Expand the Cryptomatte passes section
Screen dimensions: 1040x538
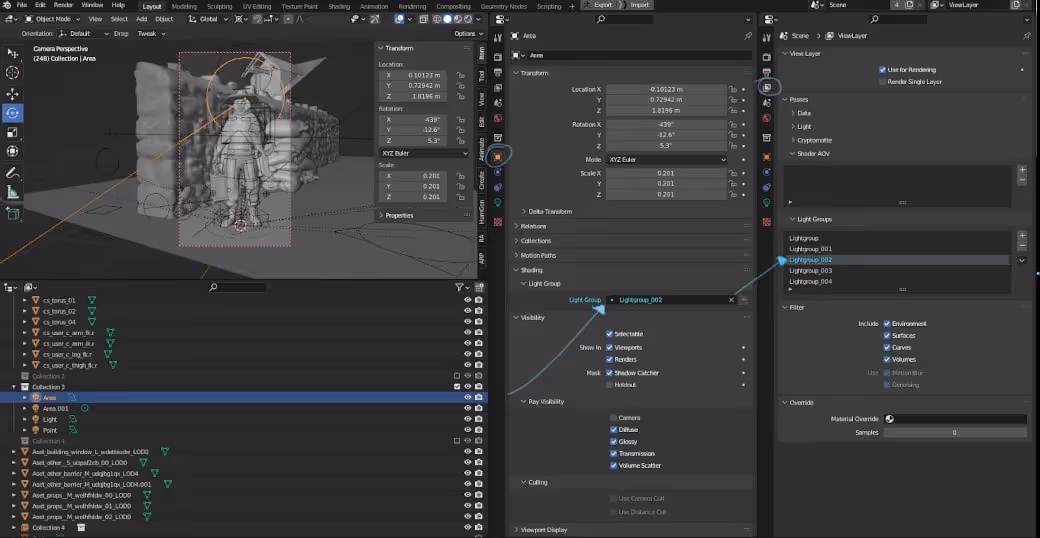[813, 140]
